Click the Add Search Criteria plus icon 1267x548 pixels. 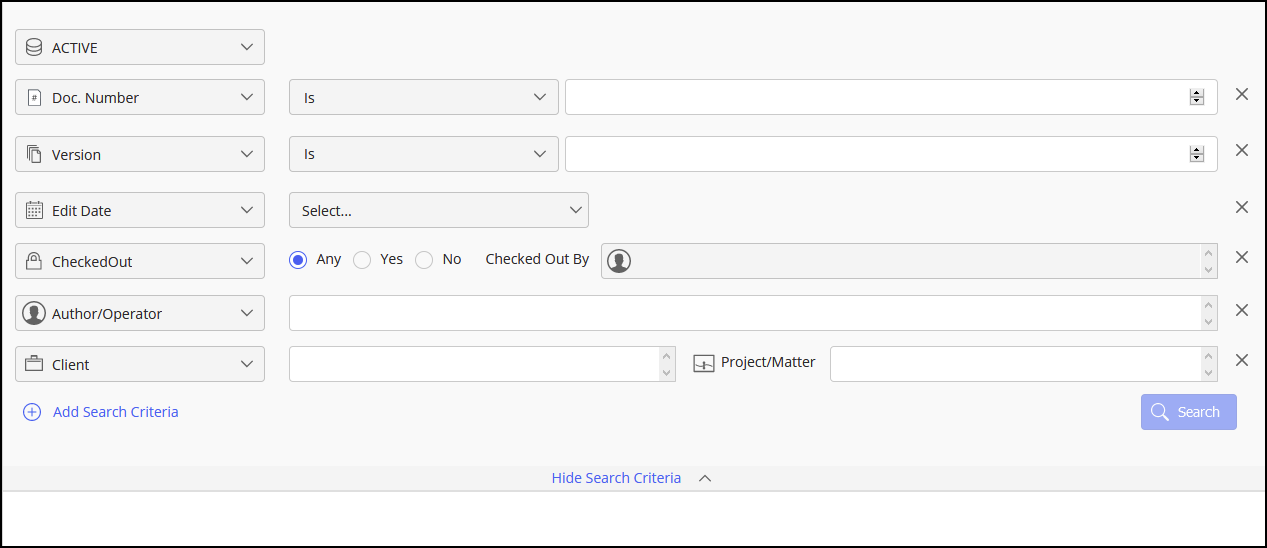[x=32, y=412]
